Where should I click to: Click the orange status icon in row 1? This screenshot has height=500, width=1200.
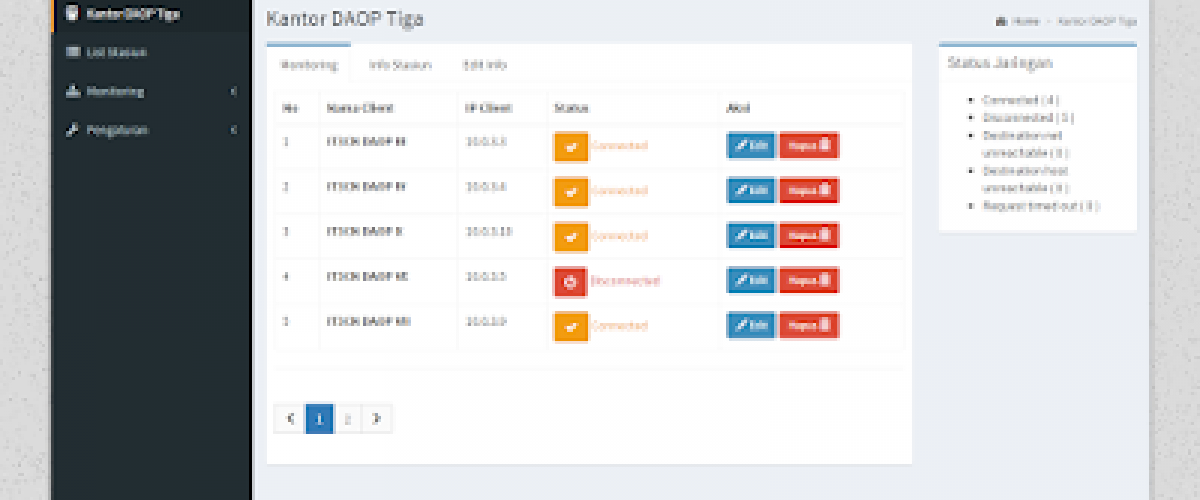point(570,146)
